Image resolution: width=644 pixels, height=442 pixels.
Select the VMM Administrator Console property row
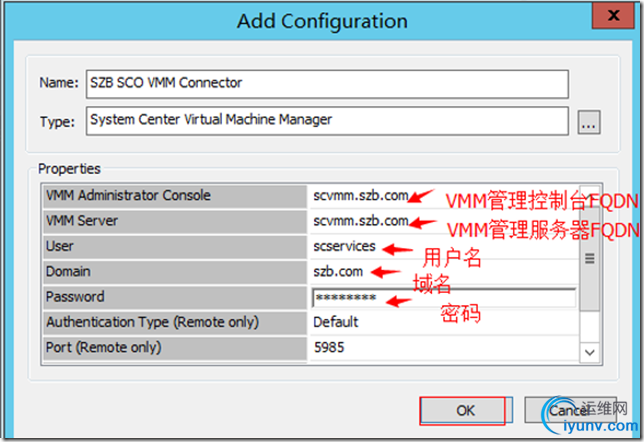coord(311,196)
